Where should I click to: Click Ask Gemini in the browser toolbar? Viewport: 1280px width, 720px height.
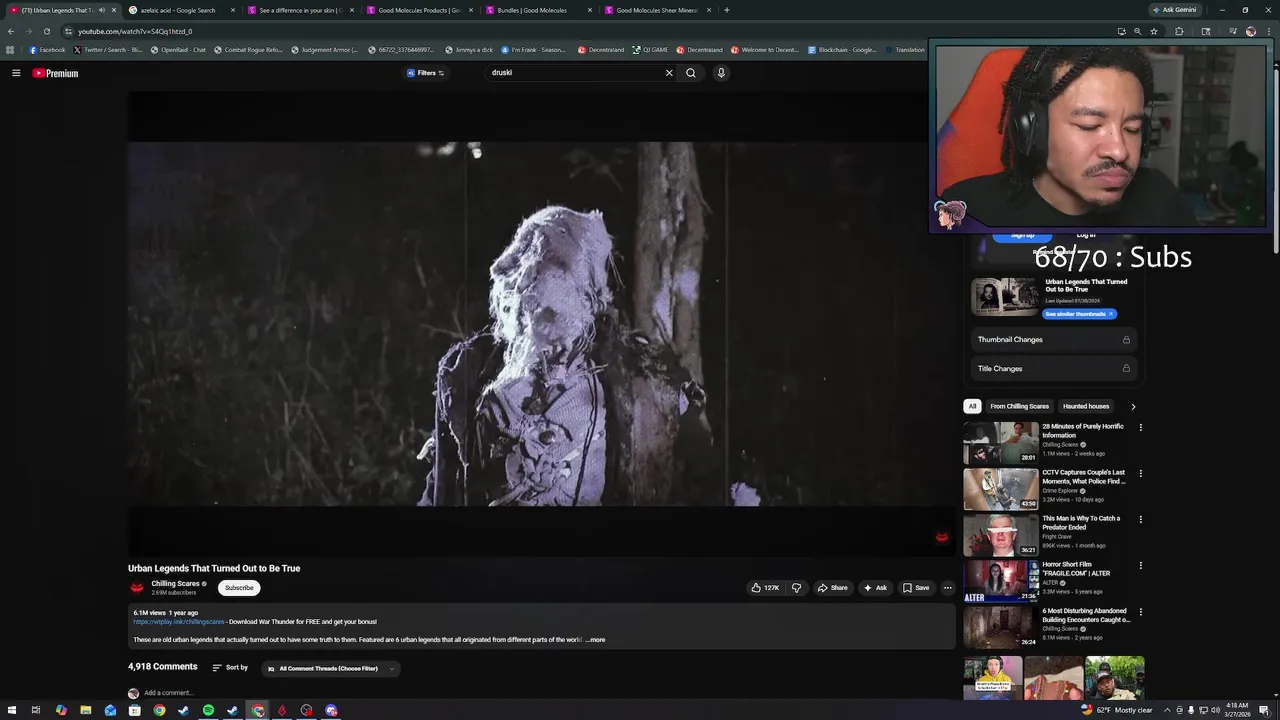[1174, 10]
